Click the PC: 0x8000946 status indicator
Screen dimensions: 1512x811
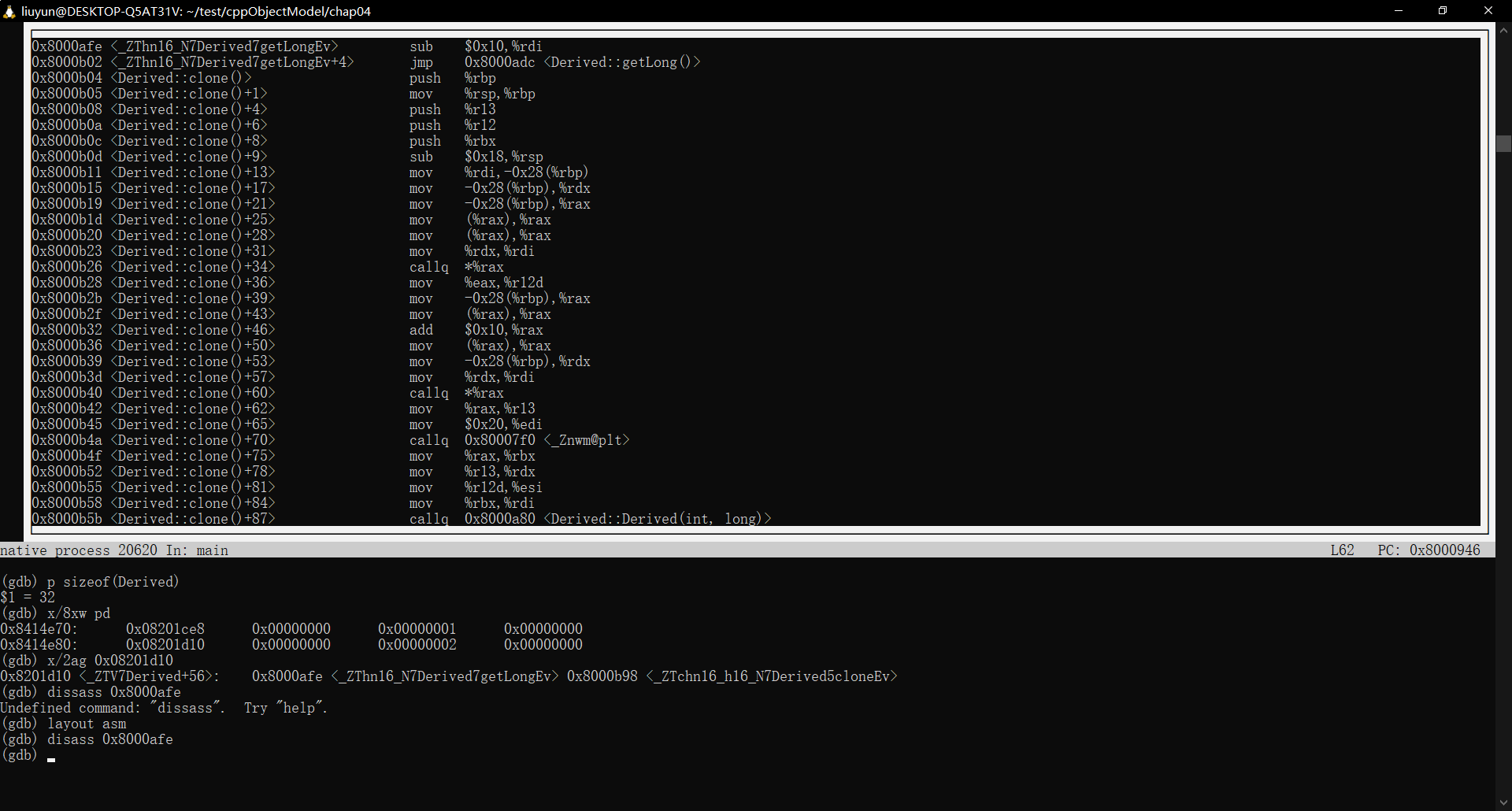[x=1429, y=550]
